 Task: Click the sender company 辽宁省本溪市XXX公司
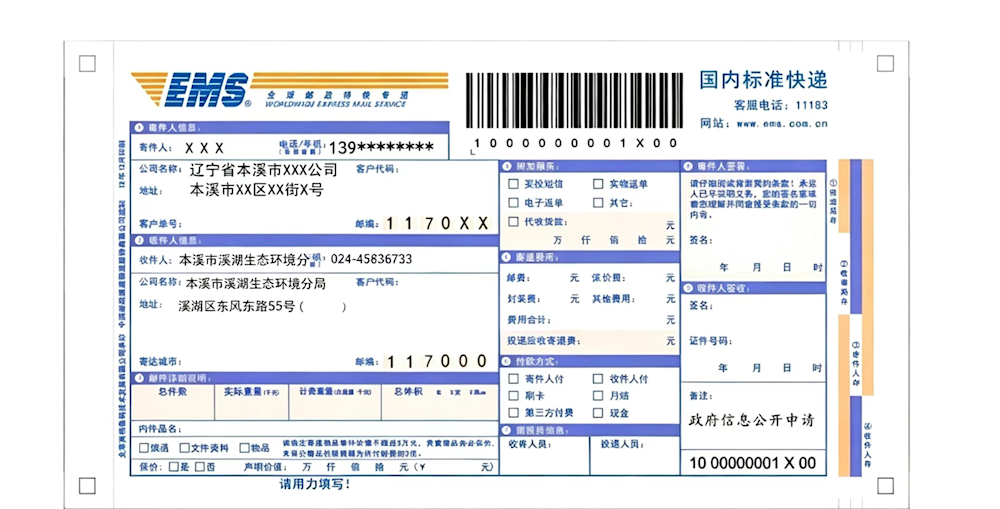(263, 170)
